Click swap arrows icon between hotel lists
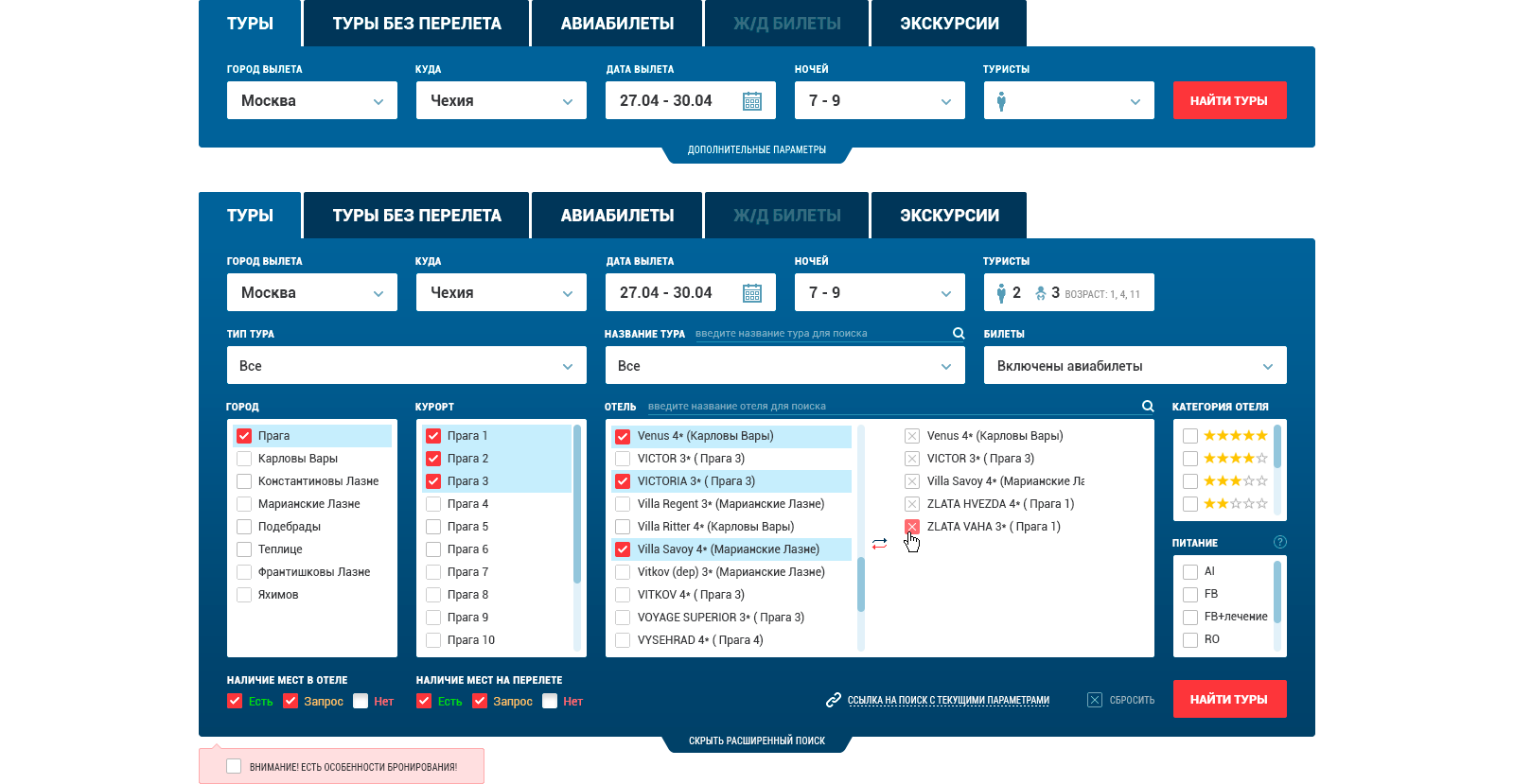 (x=880, y=544)
